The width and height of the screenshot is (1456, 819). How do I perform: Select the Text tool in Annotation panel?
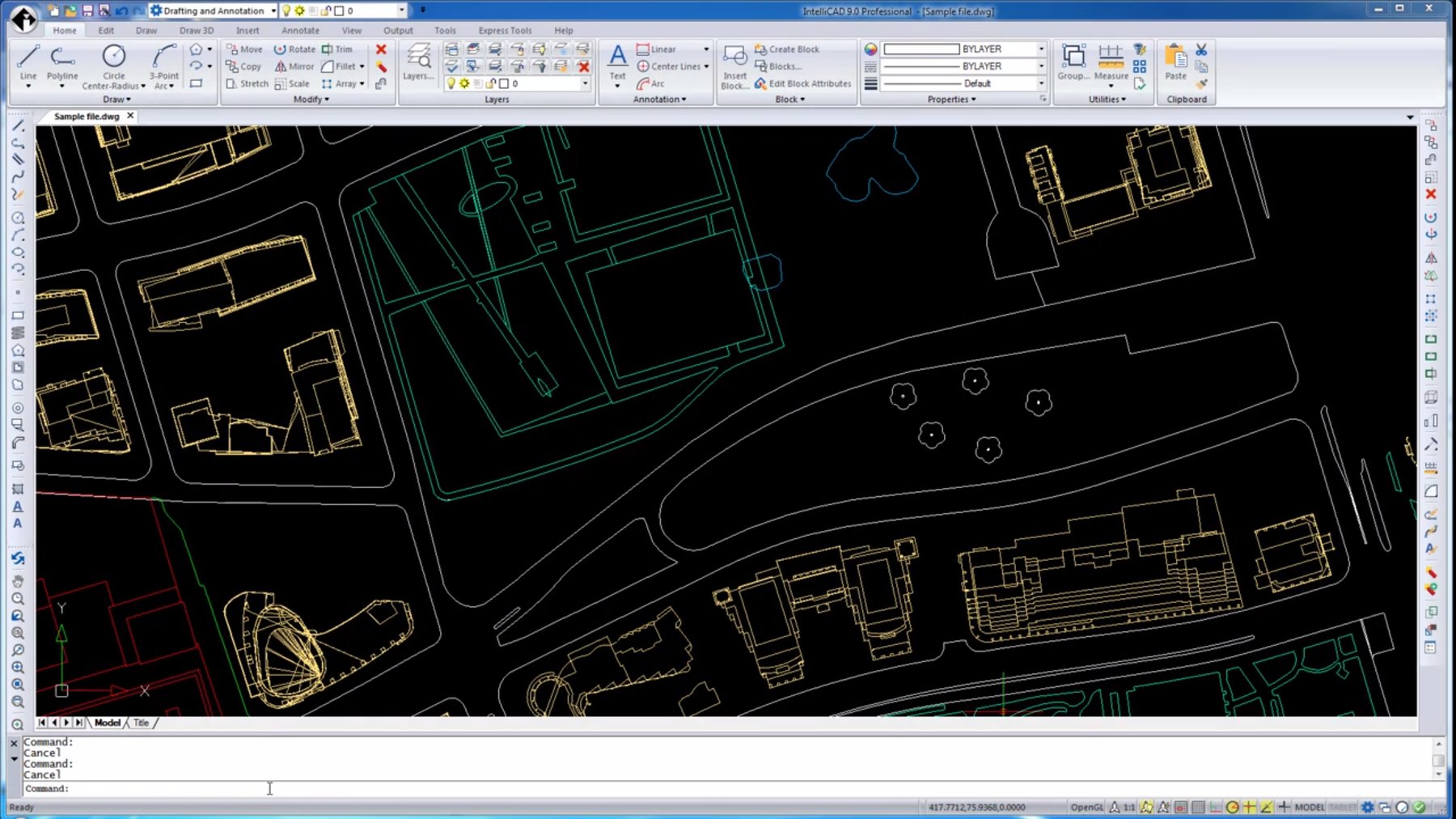pyautogui.click(x=617, y=57)
